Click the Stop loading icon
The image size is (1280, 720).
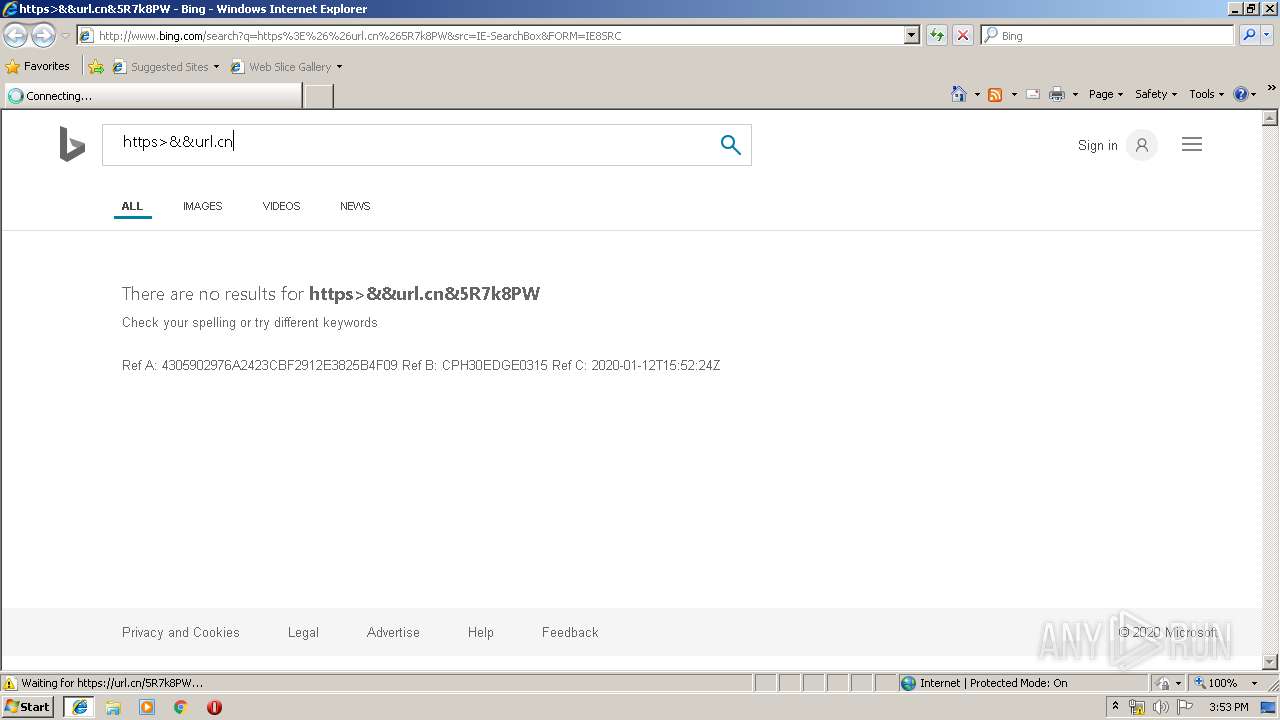(963, 35)
